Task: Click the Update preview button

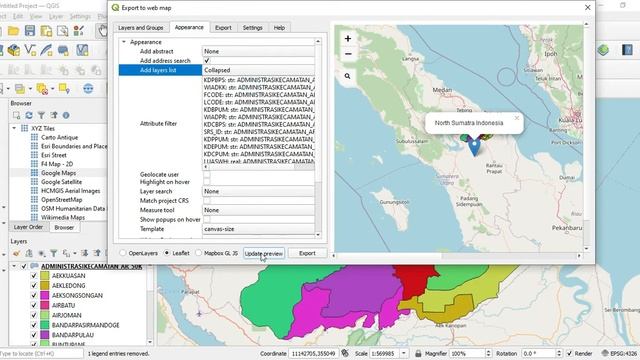Action: pyautogui.click(x=264, y=253)
